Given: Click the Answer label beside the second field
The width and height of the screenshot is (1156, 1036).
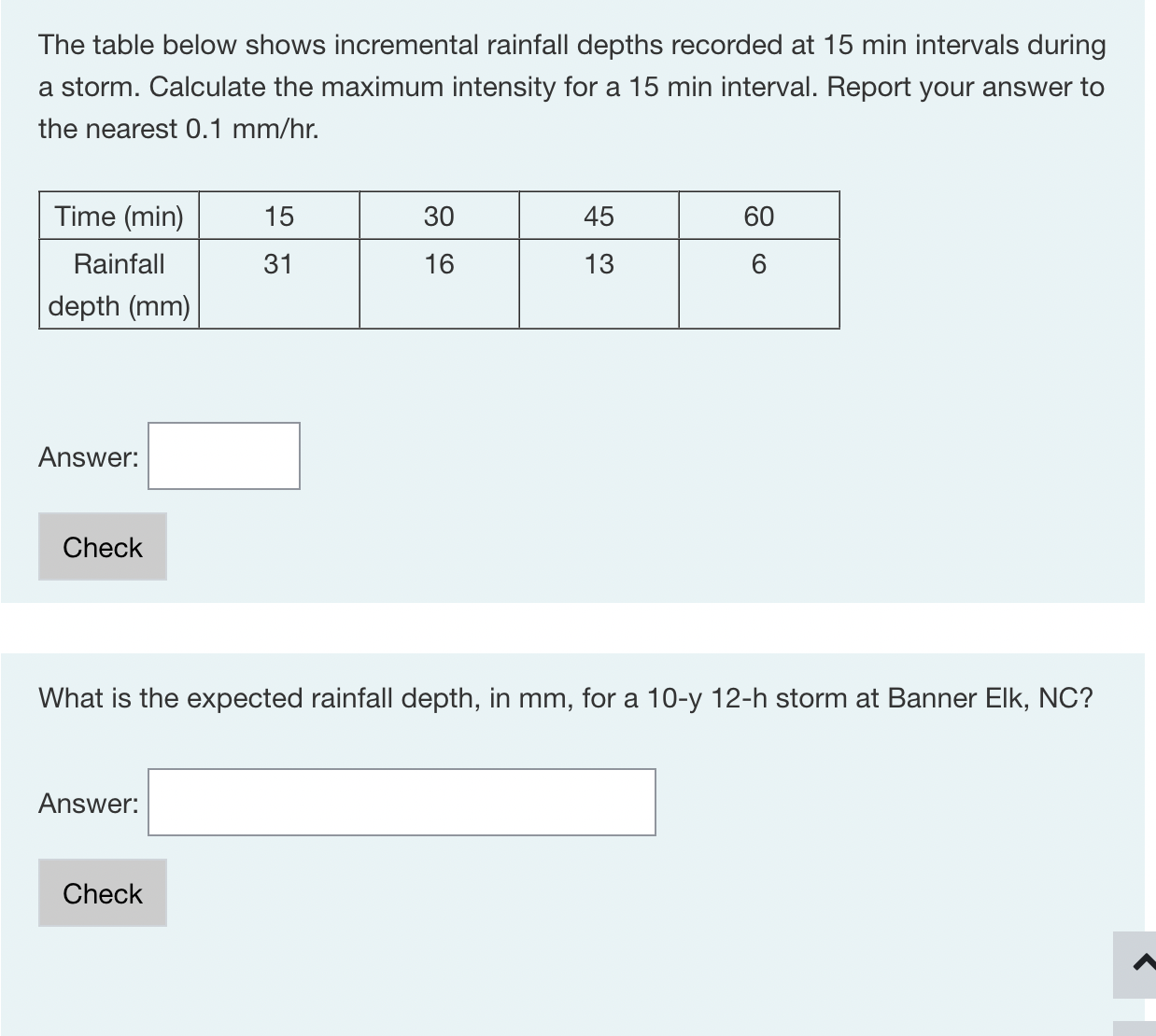Looking at the screenshot, I should tap(87, 802).
